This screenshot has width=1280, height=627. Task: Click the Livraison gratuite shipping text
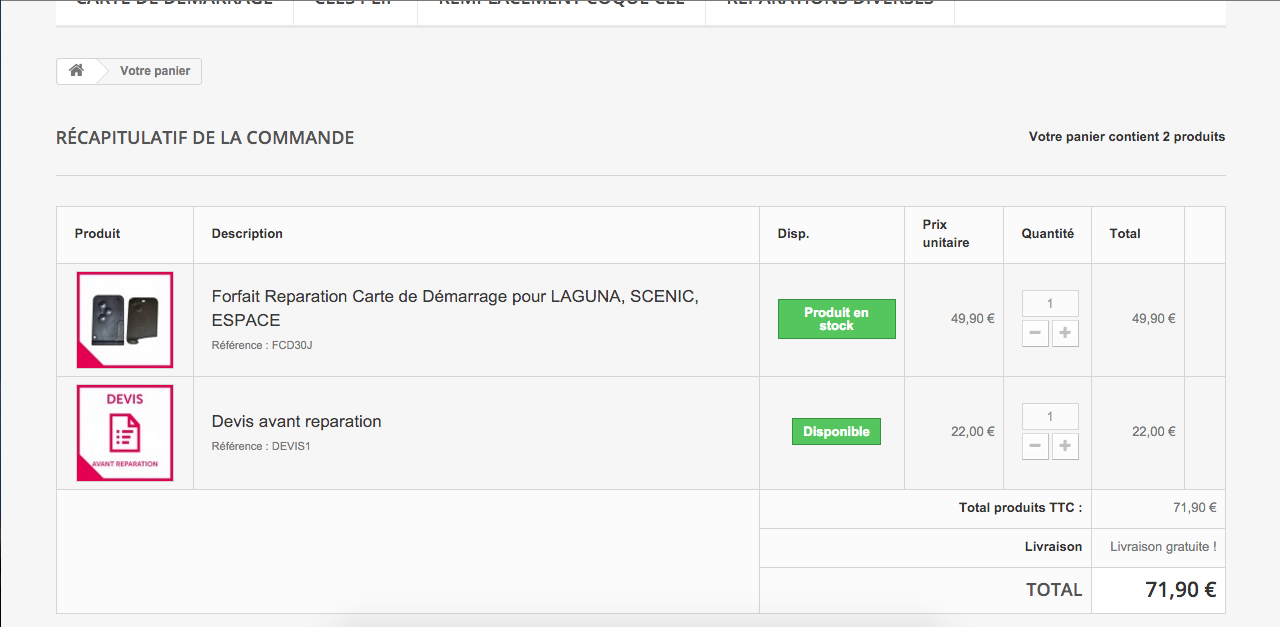click(x=1163, y=547)
